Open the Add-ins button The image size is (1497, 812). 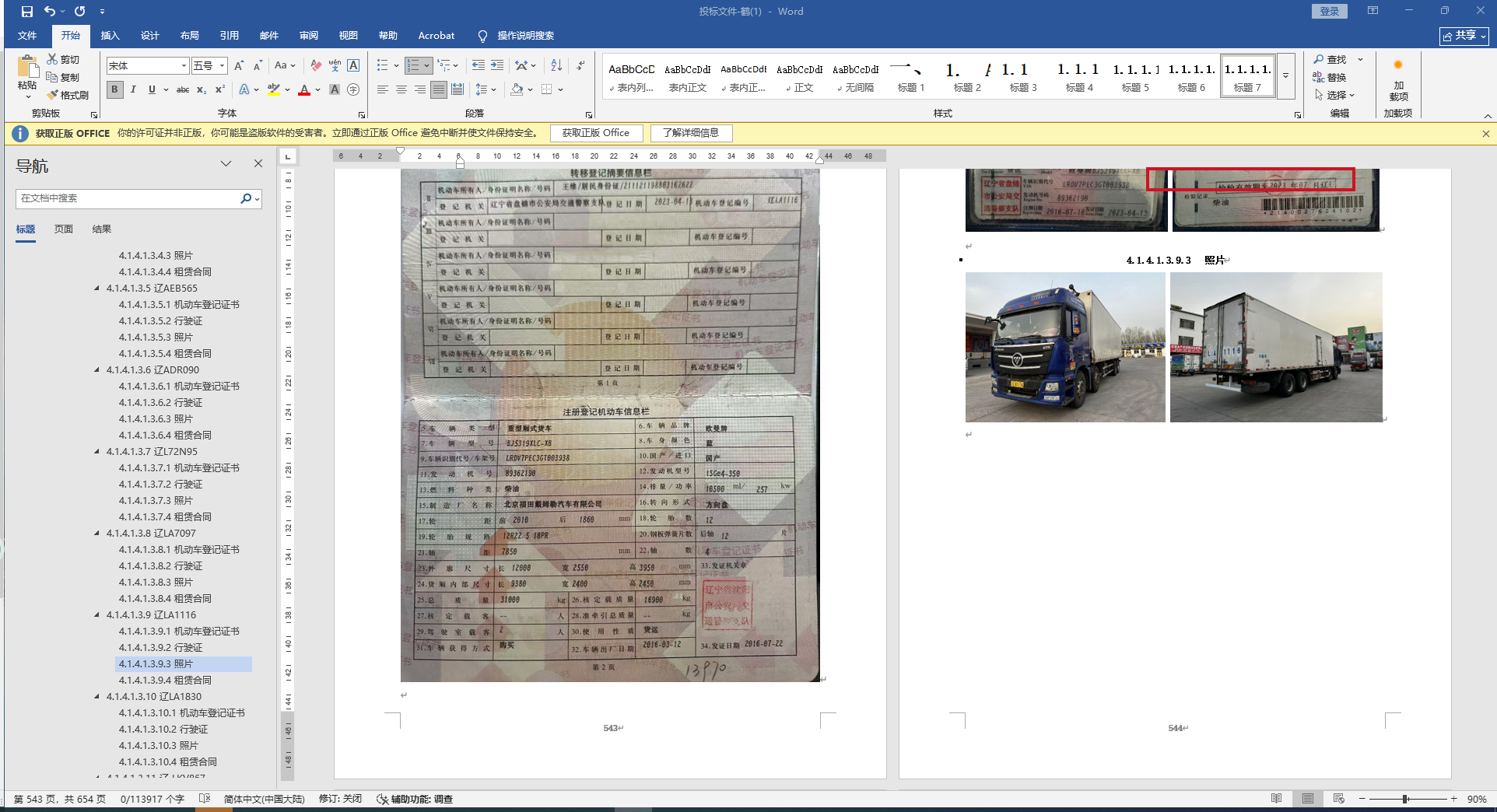tap(1398, 80)
